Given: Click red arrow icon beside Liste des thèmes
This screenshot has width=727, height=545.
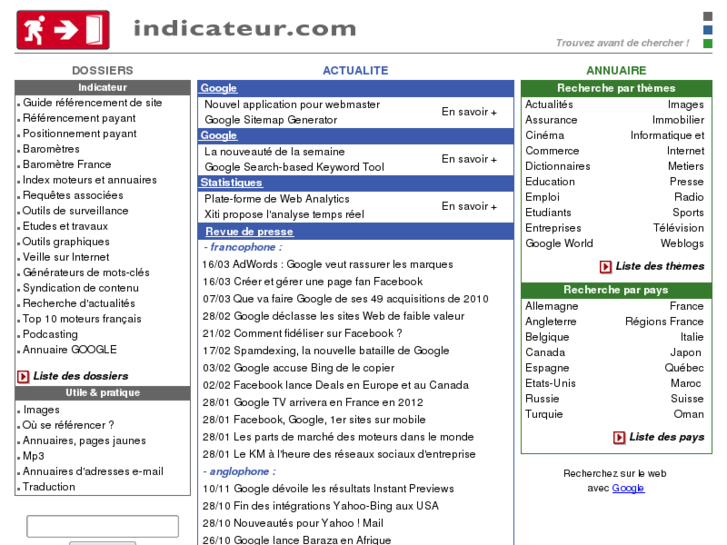Looking at the screenshot, I should click(606, 267).
